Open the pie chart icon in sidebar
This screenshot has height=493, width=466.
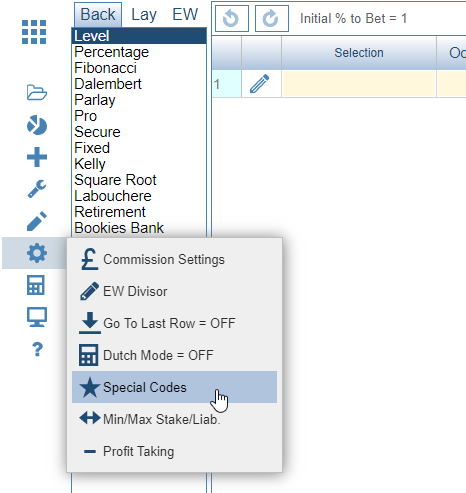coord(37,125)
